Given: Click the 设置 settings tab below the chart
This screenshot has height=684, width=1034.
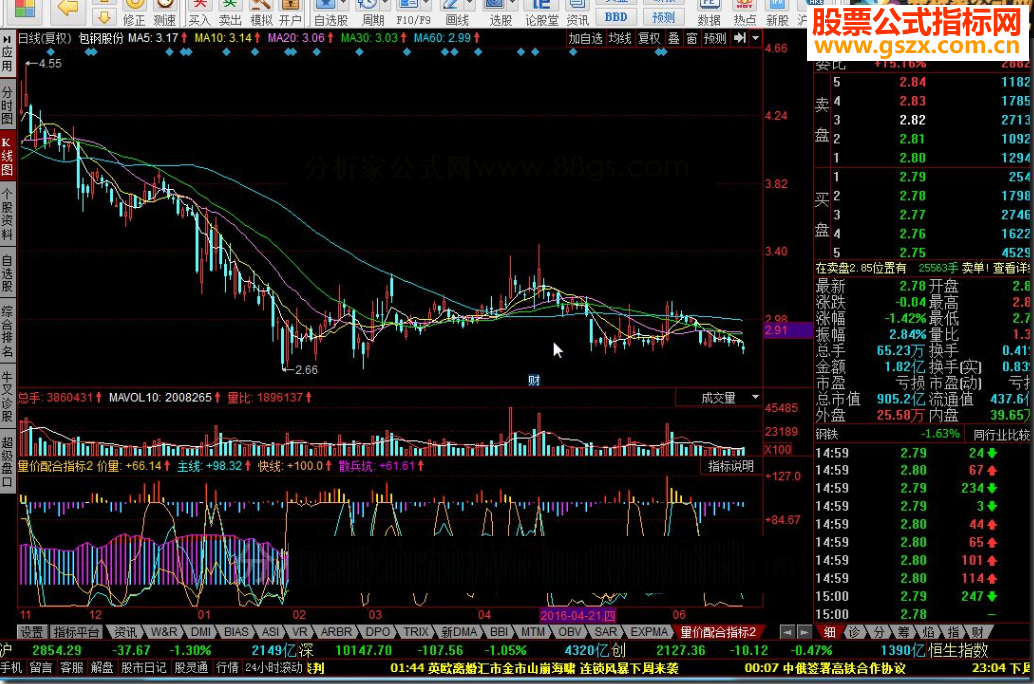Looking at the screenshot, I should point(30,632).
